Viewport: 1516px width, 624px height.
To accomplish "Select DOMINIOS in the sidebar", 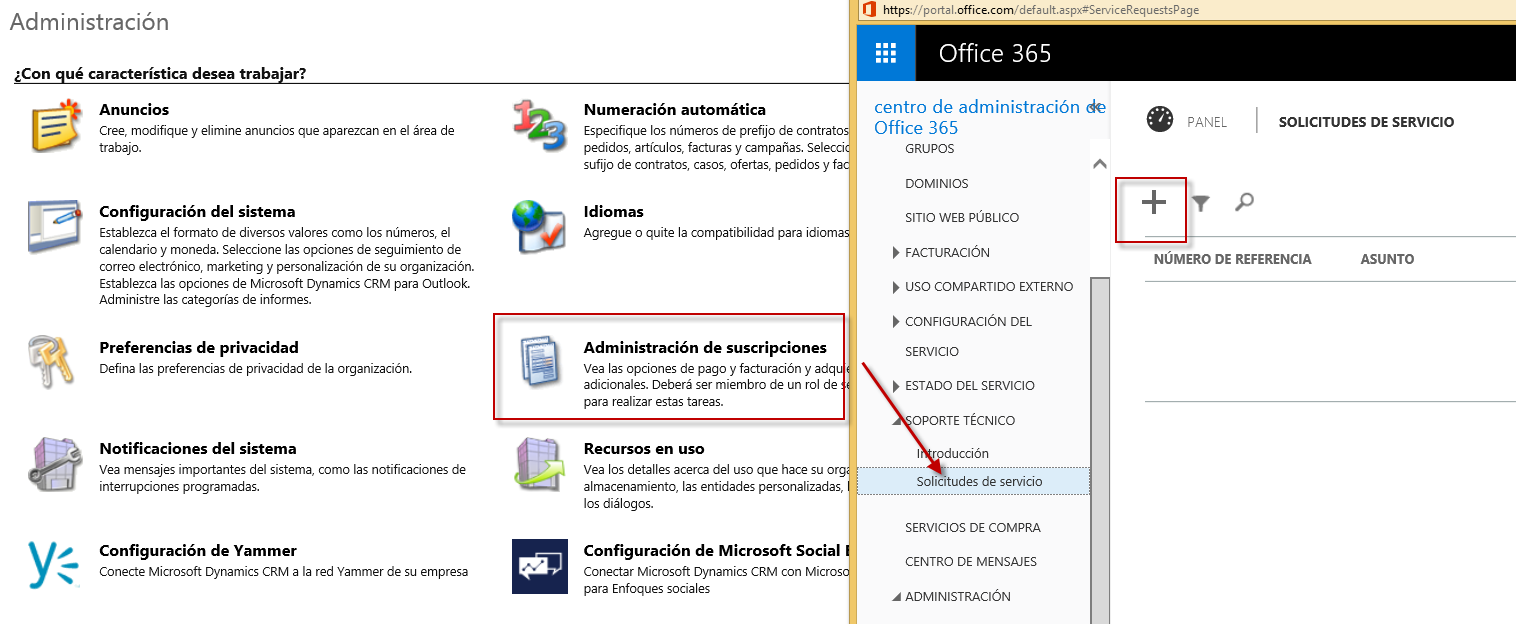I will click(936, 184).
